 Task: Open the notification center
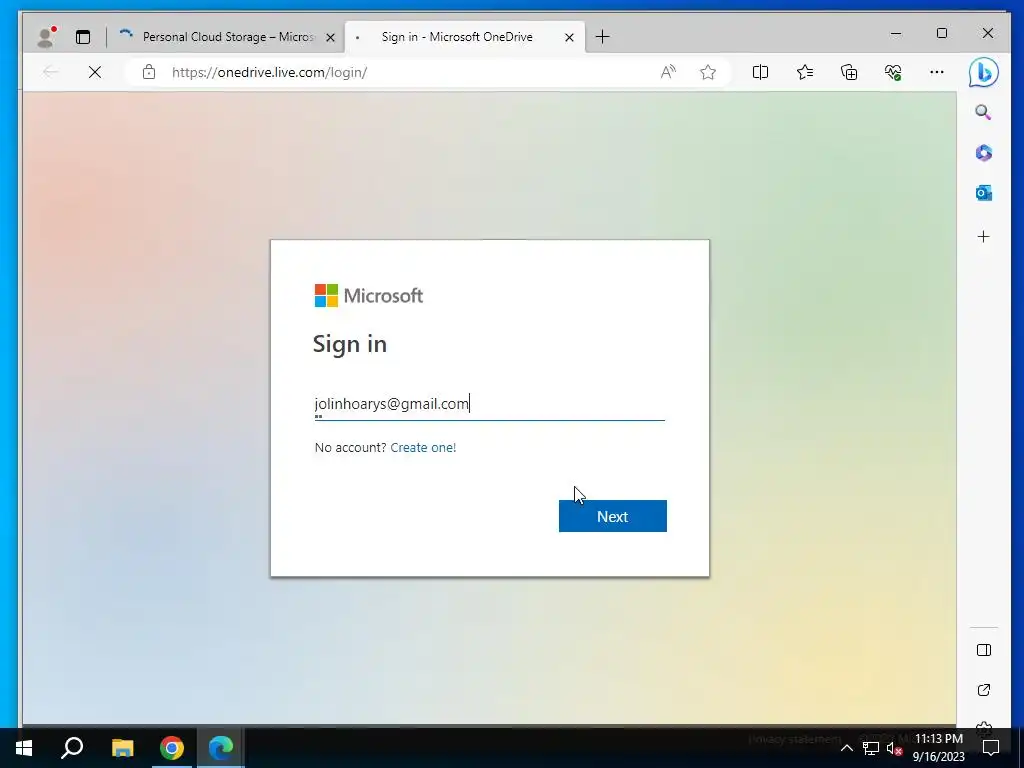coord(991,748)
